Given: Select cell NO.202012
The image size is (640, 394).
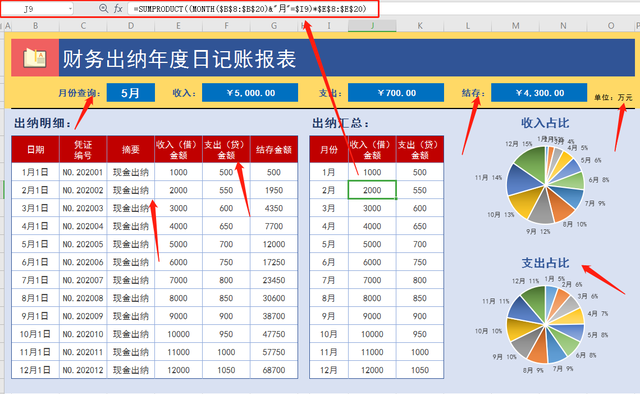Looking at the screenshot, I should 83,370.
